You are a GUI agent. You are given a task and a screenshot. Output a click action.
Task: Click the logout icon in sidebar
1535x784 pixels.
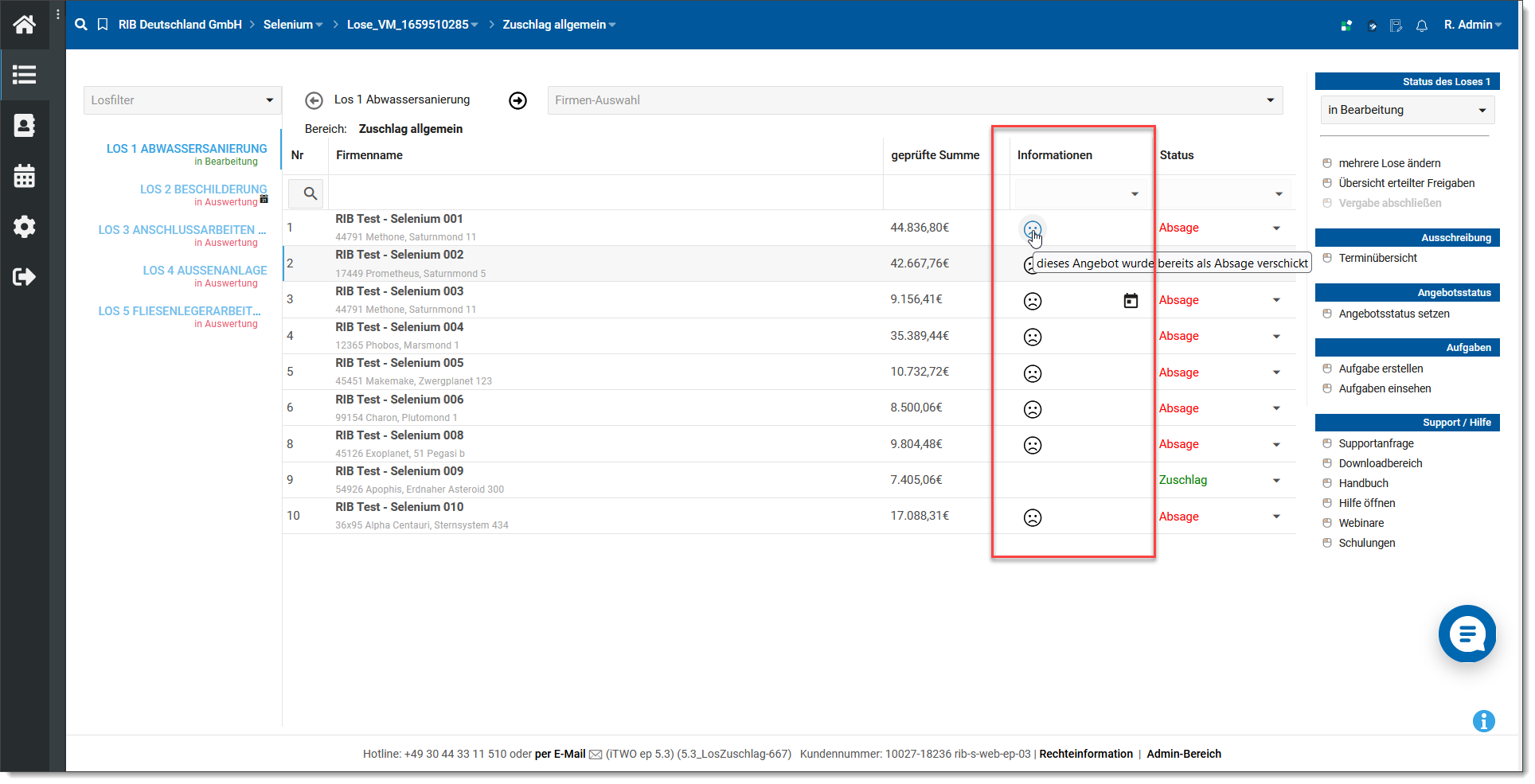coord(24,277)
